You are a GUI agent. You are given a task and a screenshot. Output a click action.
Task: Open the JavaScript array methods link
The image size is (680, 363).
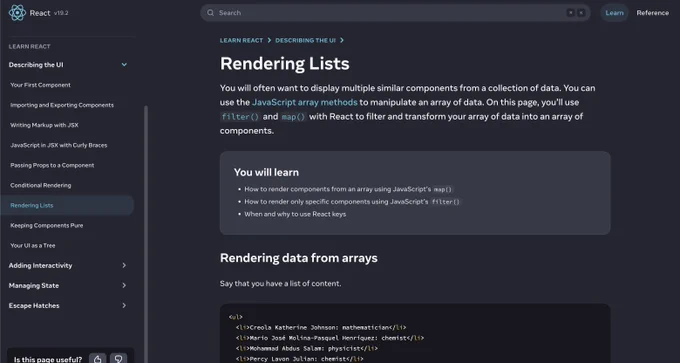(305, 102)
